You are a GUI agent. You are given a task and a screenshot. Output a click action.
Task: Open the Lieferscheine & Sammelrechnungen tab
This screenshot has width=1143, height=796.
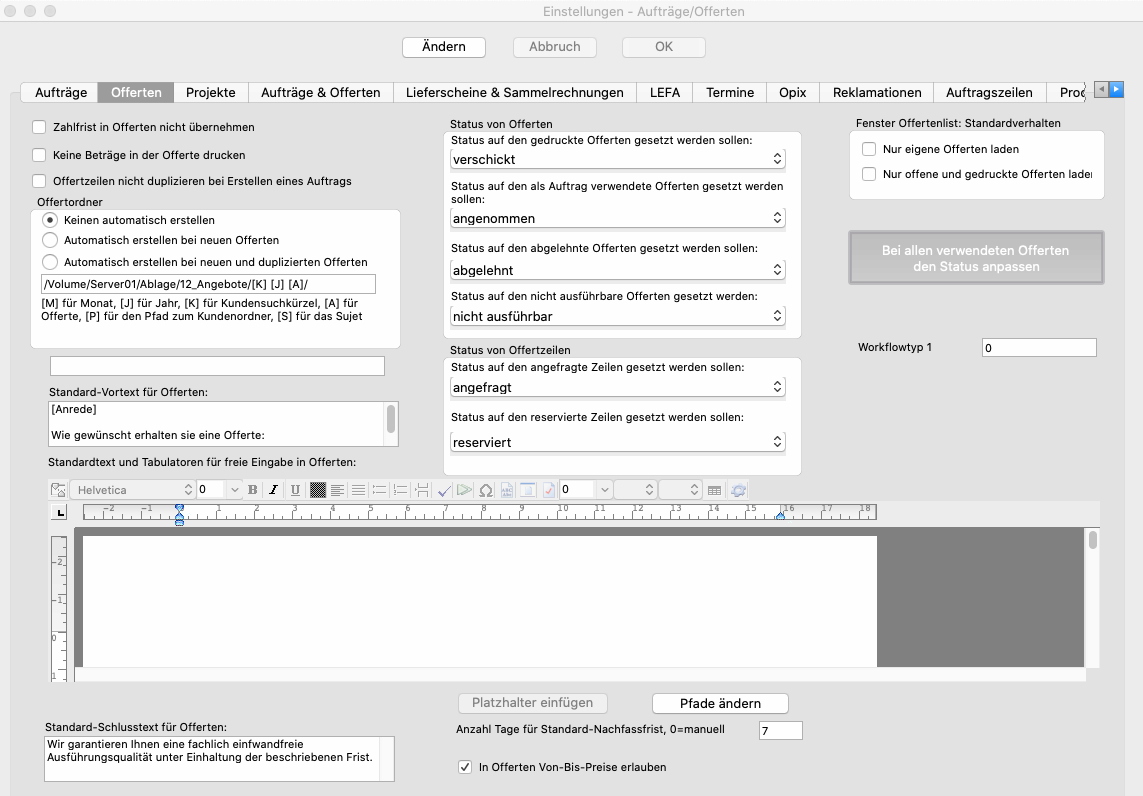click(x=514, y=92)
